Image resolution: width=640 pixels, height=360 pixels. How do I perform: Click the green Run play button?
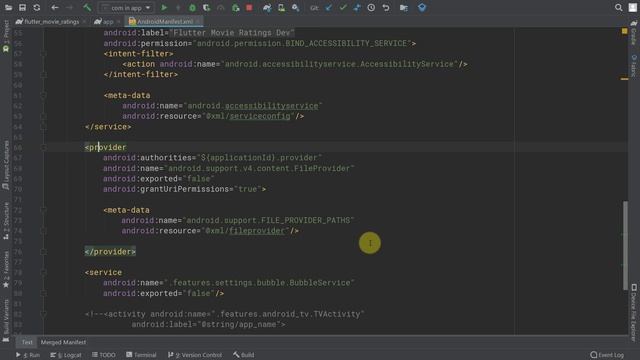[x=164, y=8]
